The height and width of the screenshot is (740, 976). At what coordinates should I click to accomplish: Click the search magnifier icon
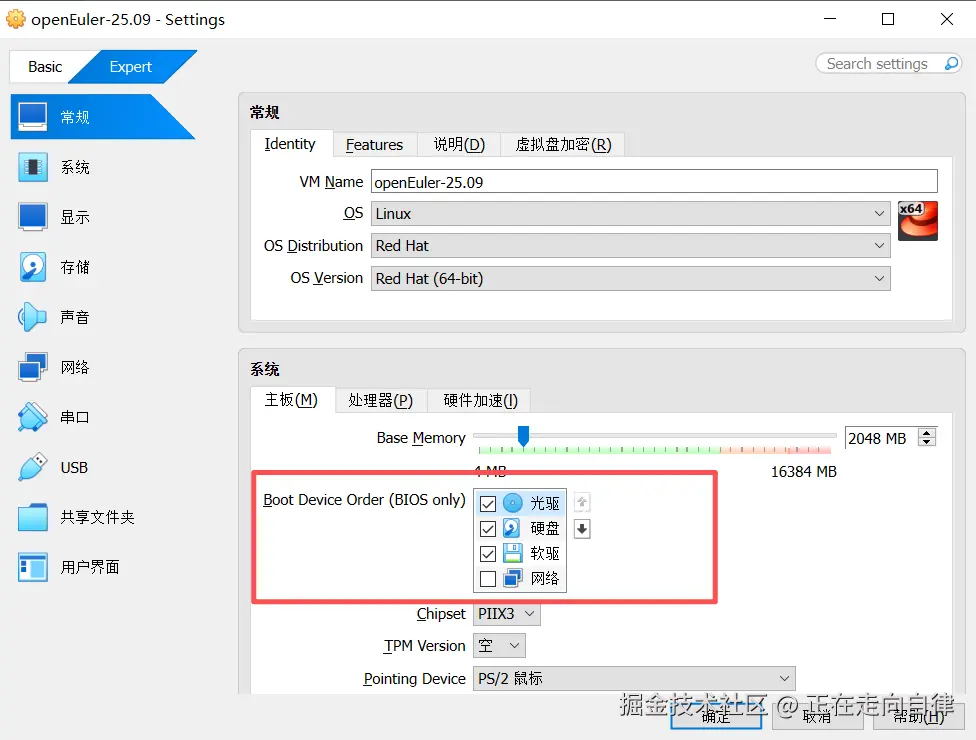tap(951, 63)
